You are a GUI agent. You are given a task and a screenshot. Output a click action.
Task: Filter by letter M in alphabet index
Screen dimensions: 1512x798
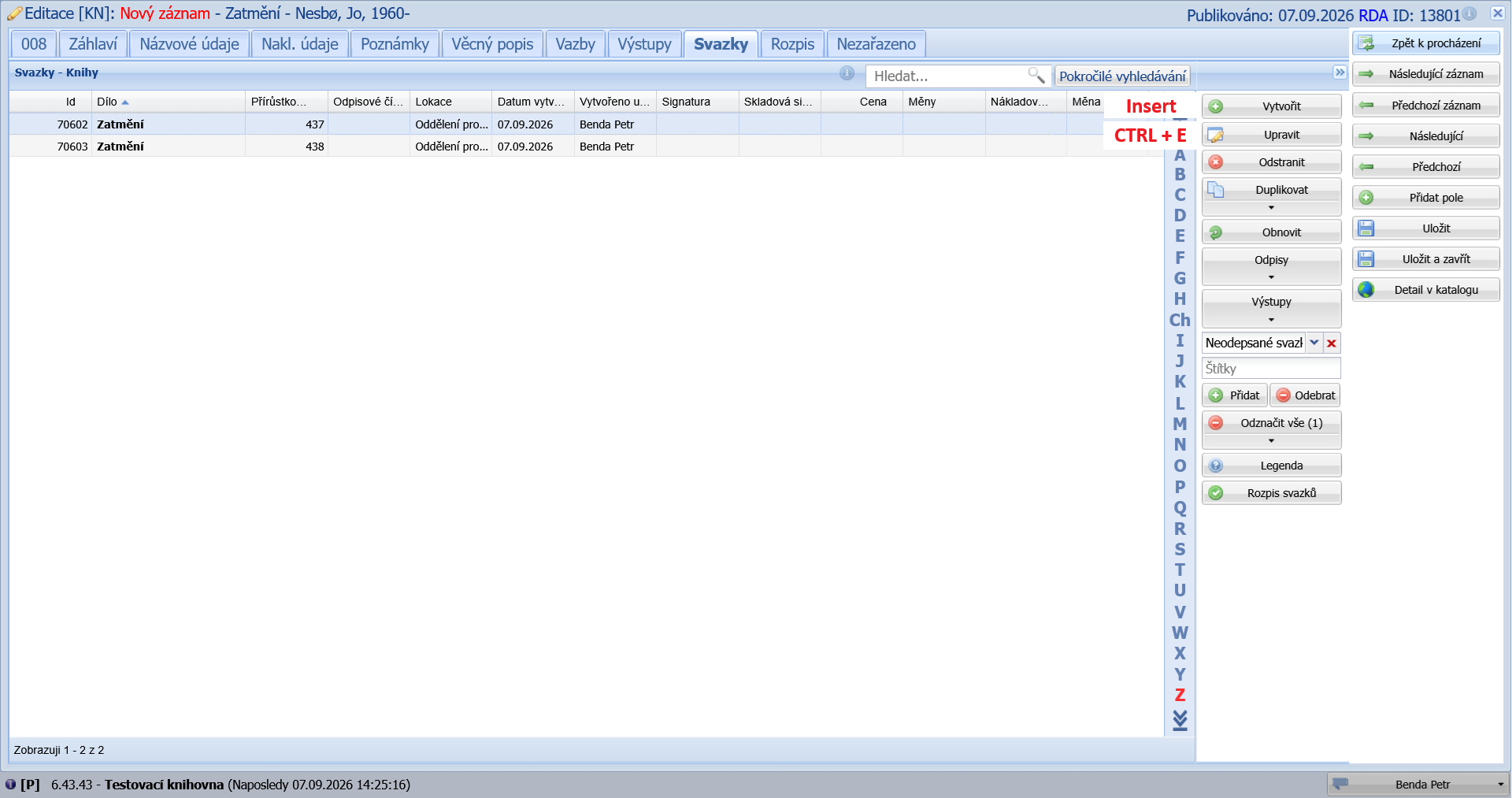pos(1180,424)
